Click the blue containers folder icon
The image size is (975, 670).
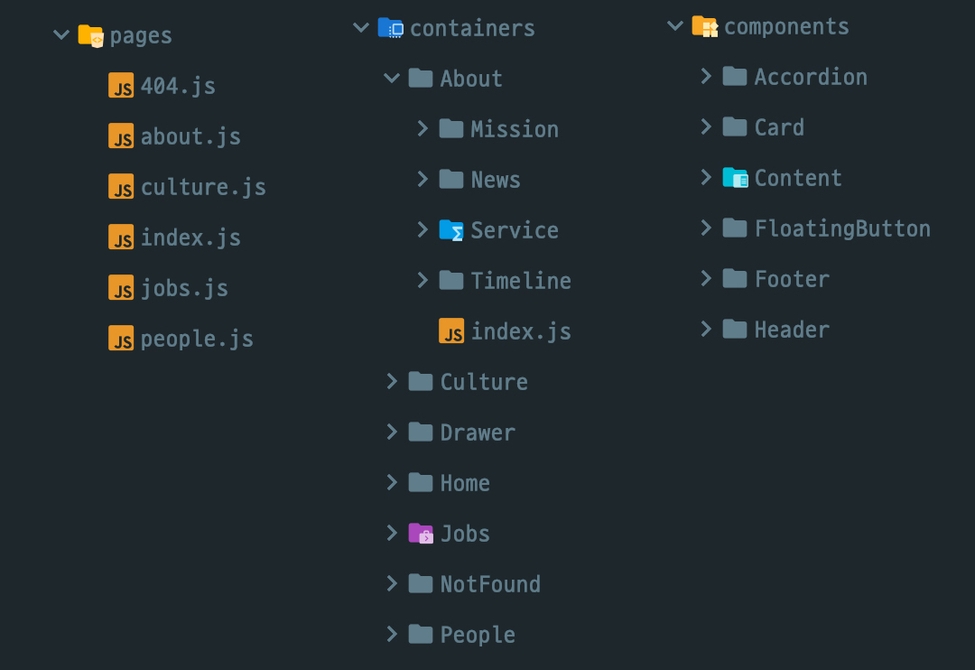tap(390, 28)
